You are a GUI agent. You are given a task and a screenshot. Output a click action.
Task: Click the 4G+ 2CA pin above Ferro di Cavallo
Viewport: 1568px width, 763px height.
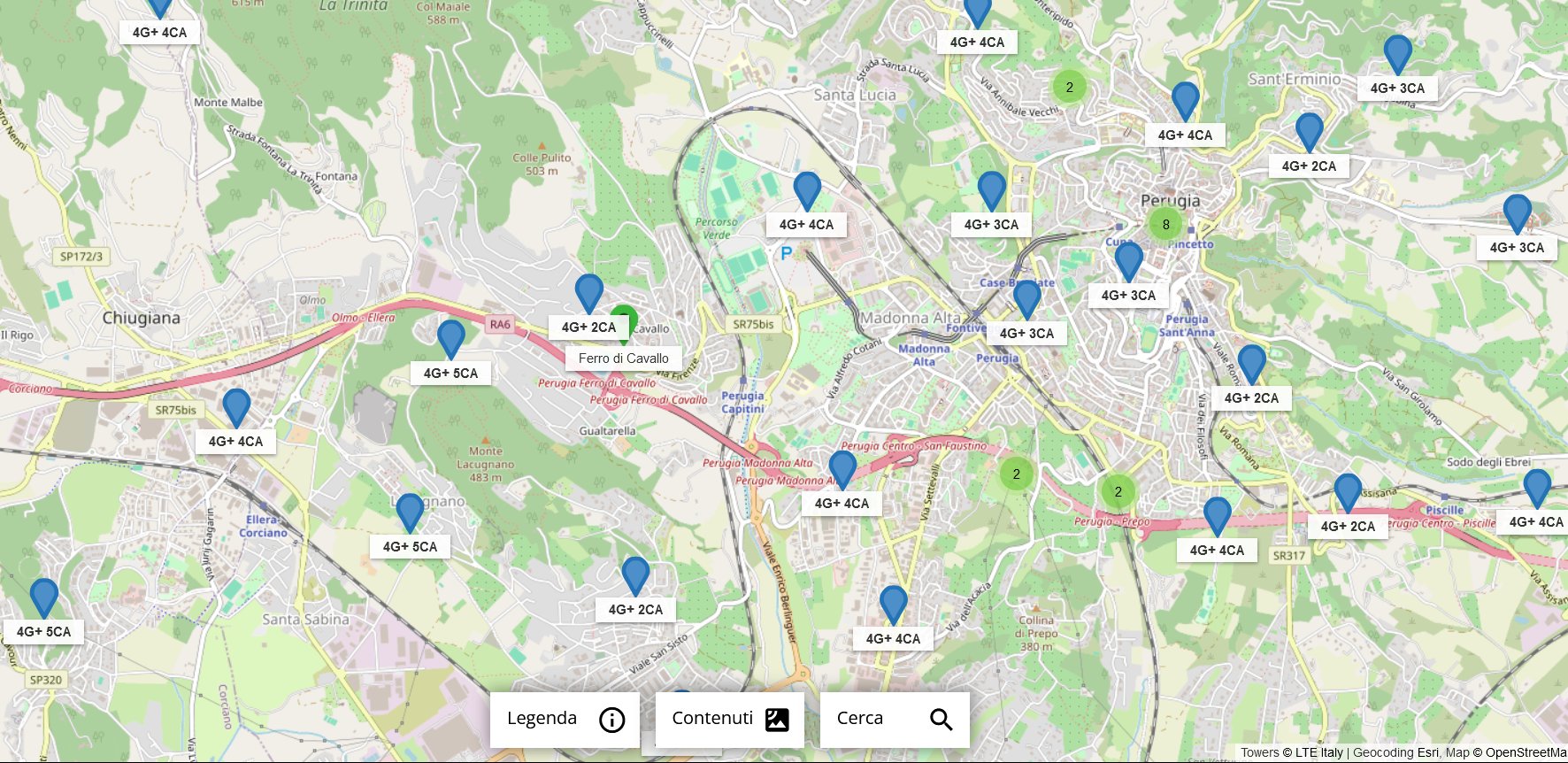pos(588,294)
